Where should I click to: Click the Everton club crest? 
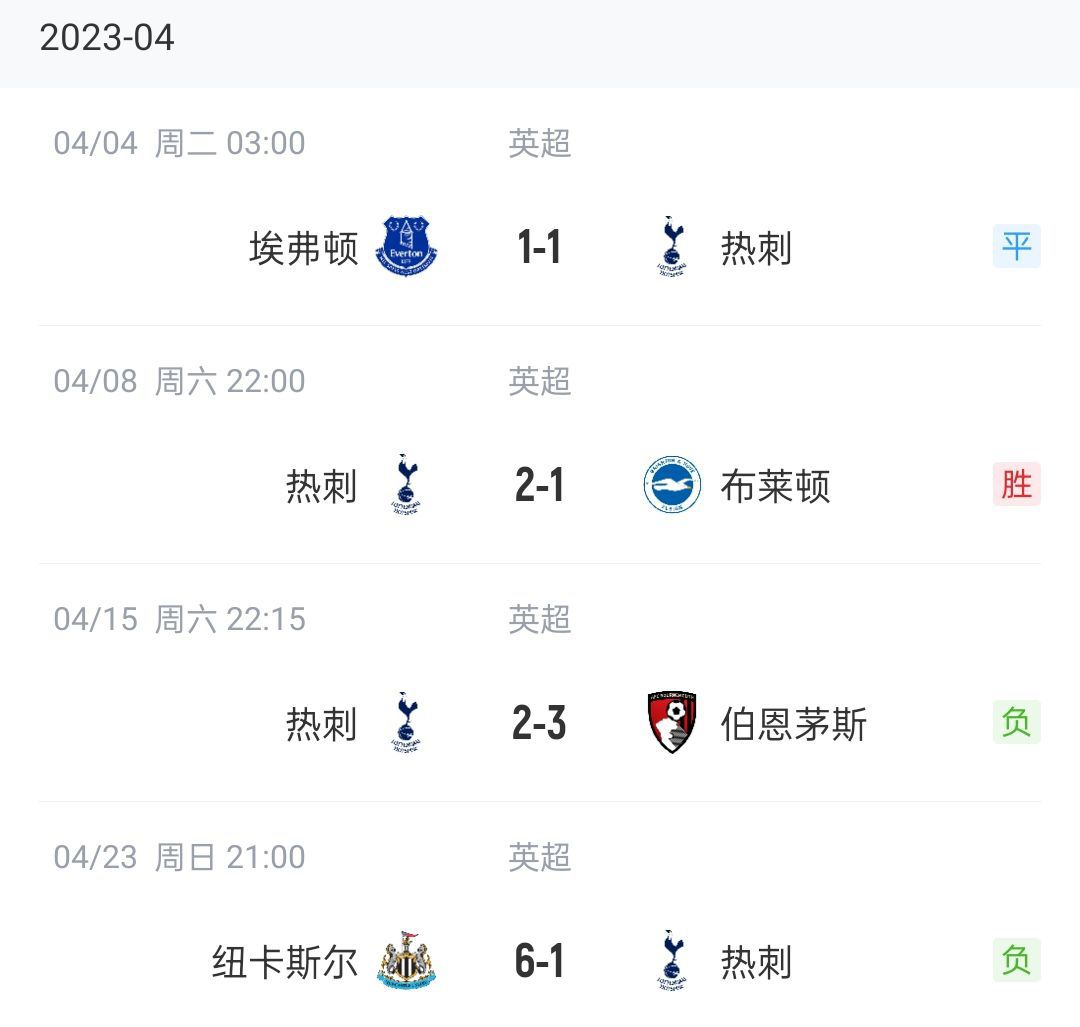click(406, 246)
